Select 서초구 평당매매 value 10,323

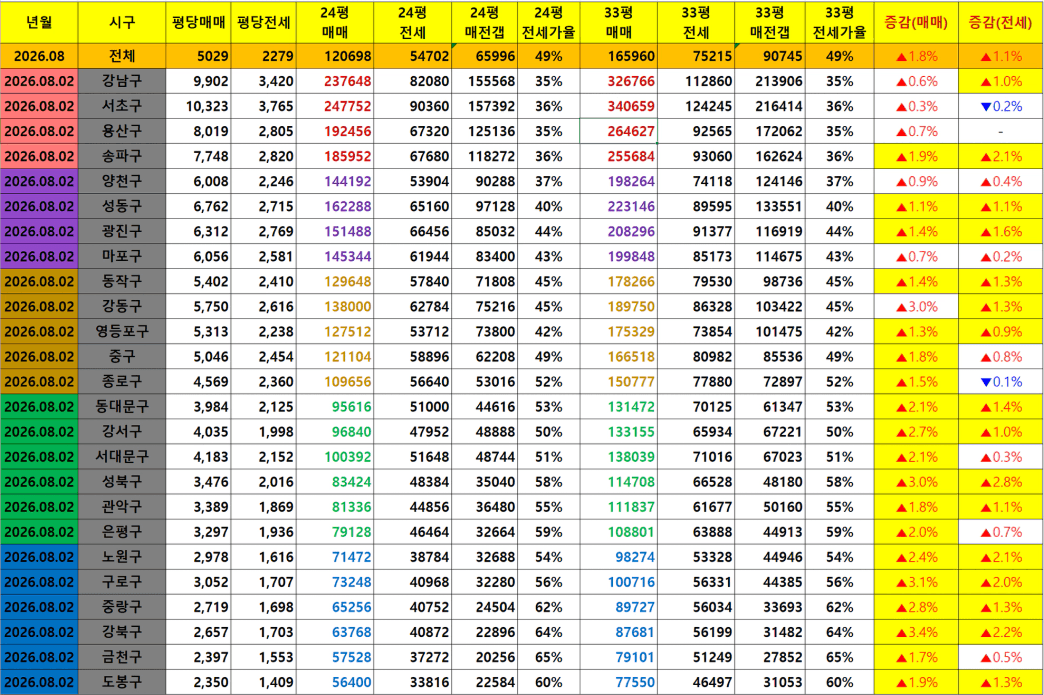coord(198,107)
